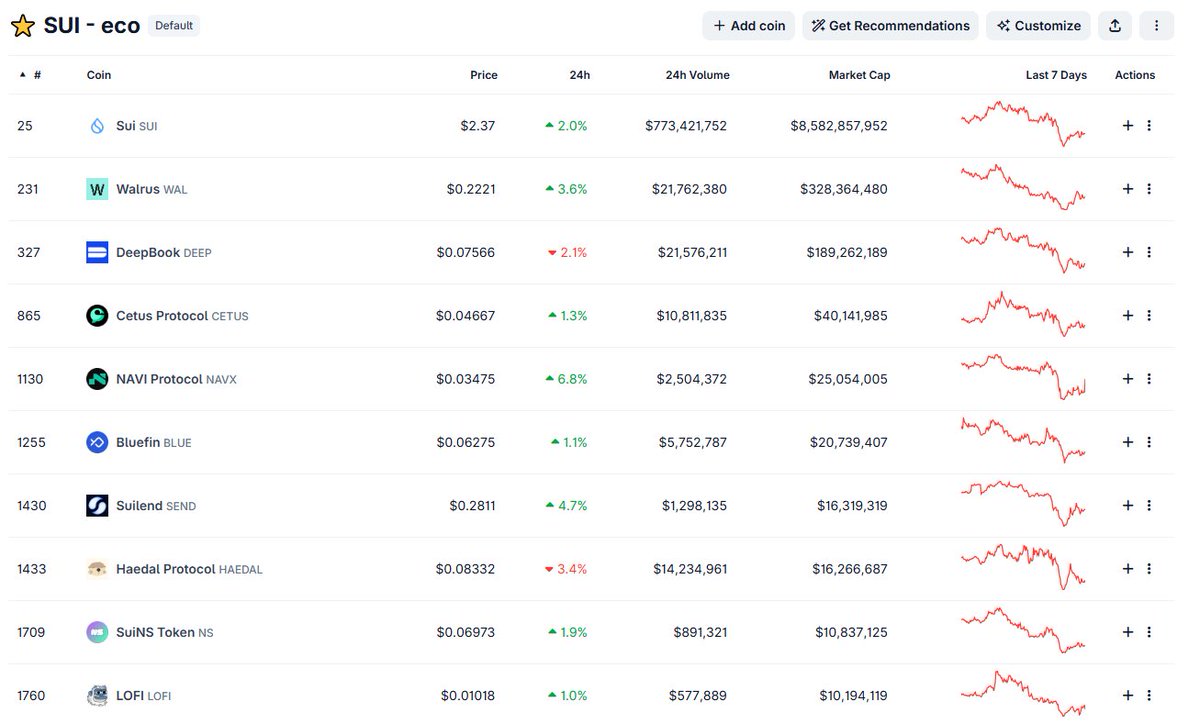This screenshot has height=724, width=1200.
Task: Click plus icon in LOFI row
Action: (1128, 695)
